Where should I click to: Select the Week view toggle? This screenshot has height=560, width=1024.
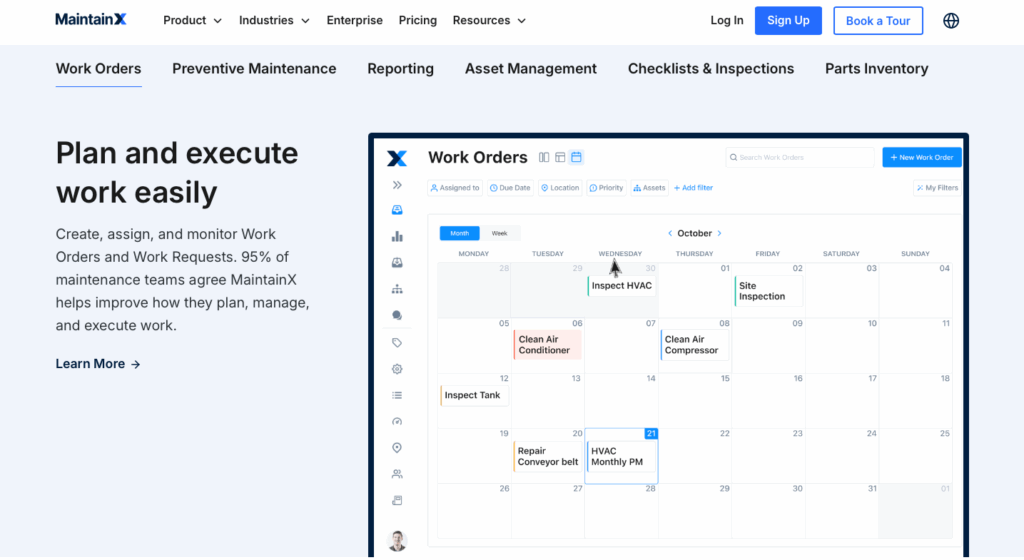(500, 233)
